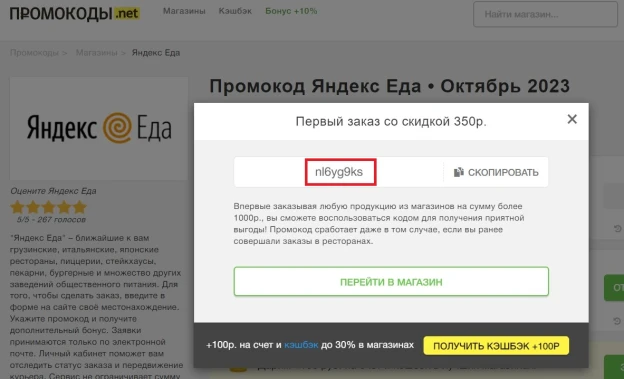Close the promo code popup
Viewport: 624px width, 379px height.
pyautogui.click(x=572, y=119)
